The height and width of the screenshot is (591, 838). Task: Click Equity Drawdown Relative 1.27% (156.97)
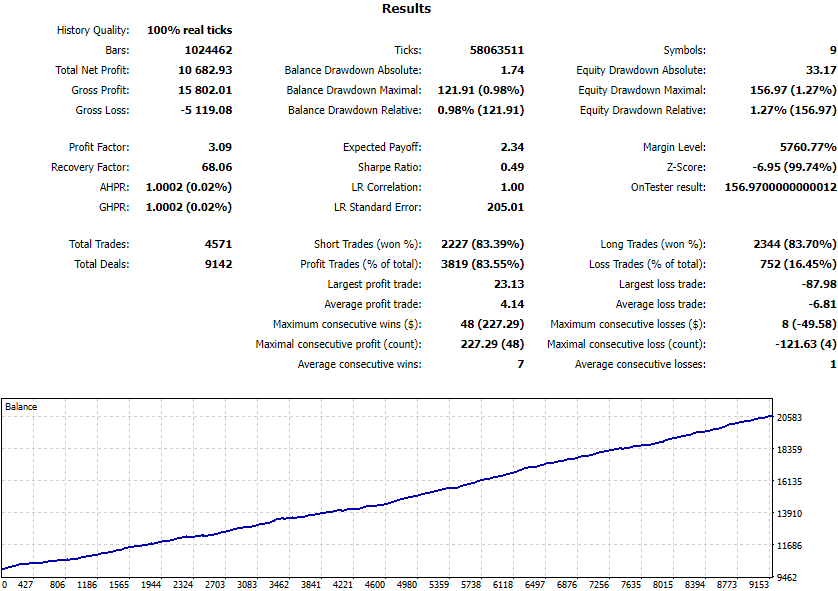793,110
